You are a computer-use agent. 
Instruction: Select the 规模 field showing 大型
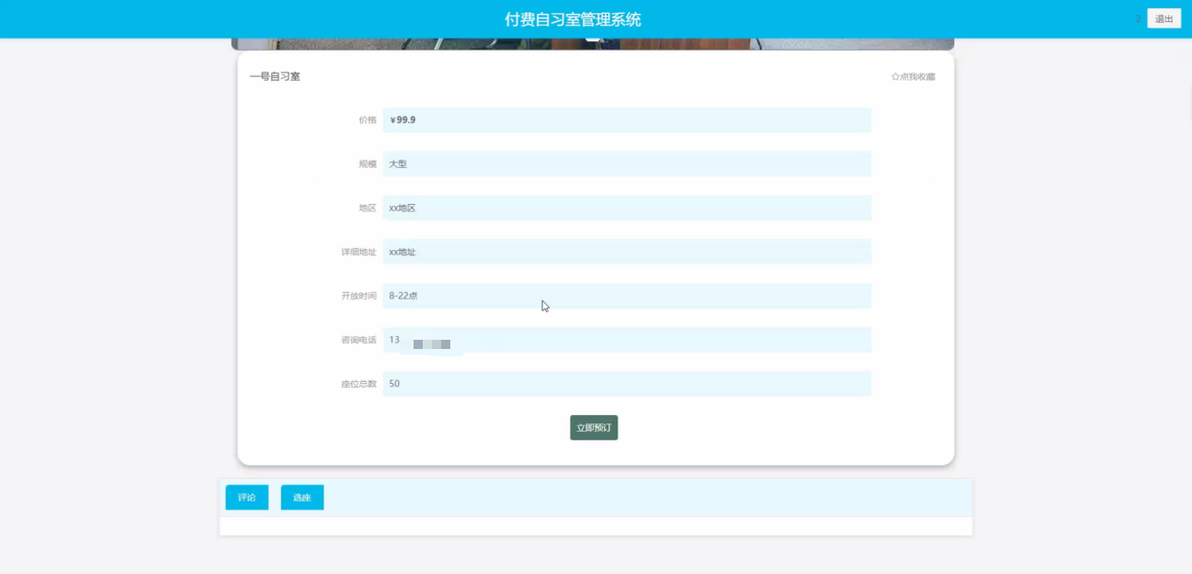(627, 164)
